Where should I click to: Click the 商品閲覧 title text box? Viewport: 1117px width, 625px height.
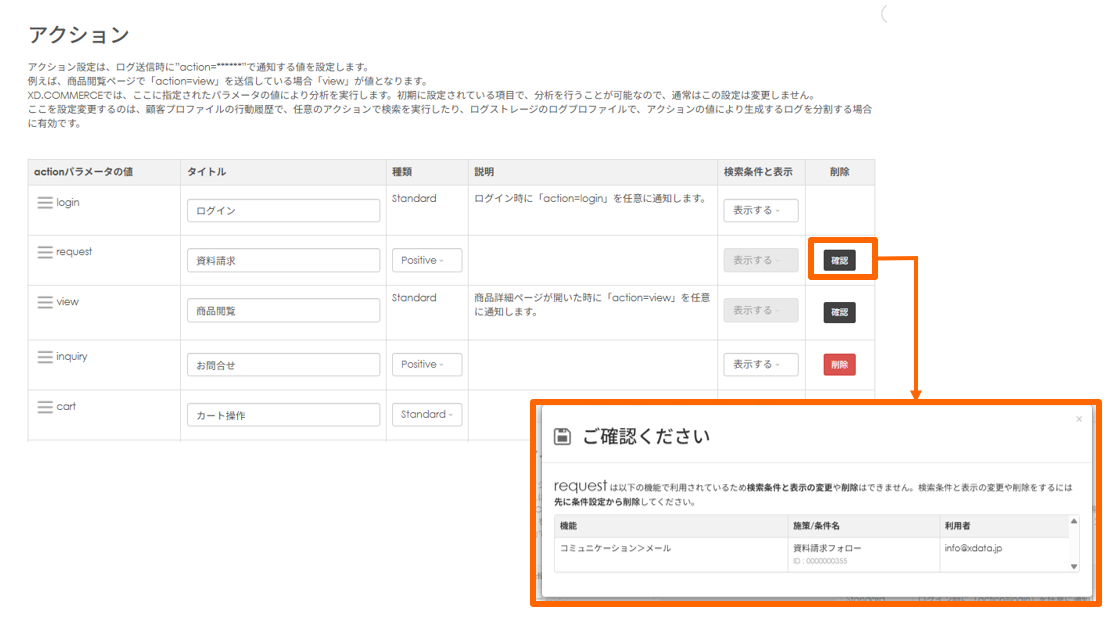click(283, 311)
